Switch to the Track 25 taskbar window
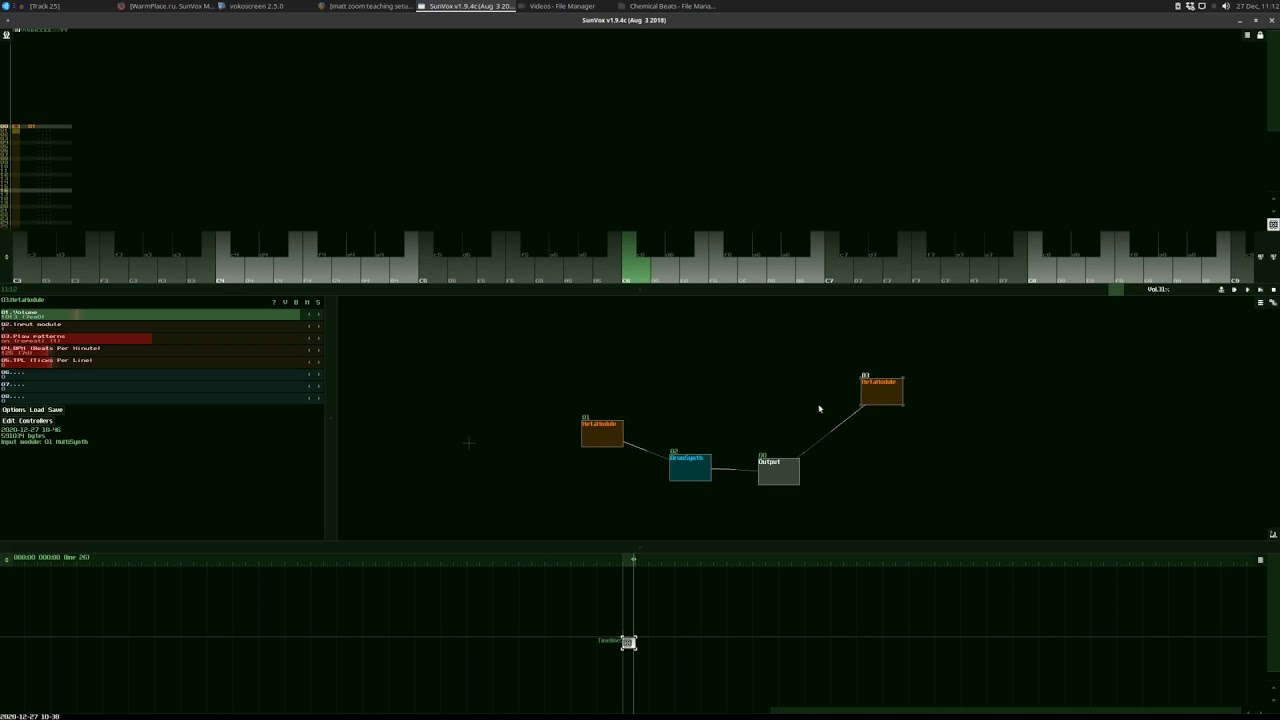 tap(45, 6)
